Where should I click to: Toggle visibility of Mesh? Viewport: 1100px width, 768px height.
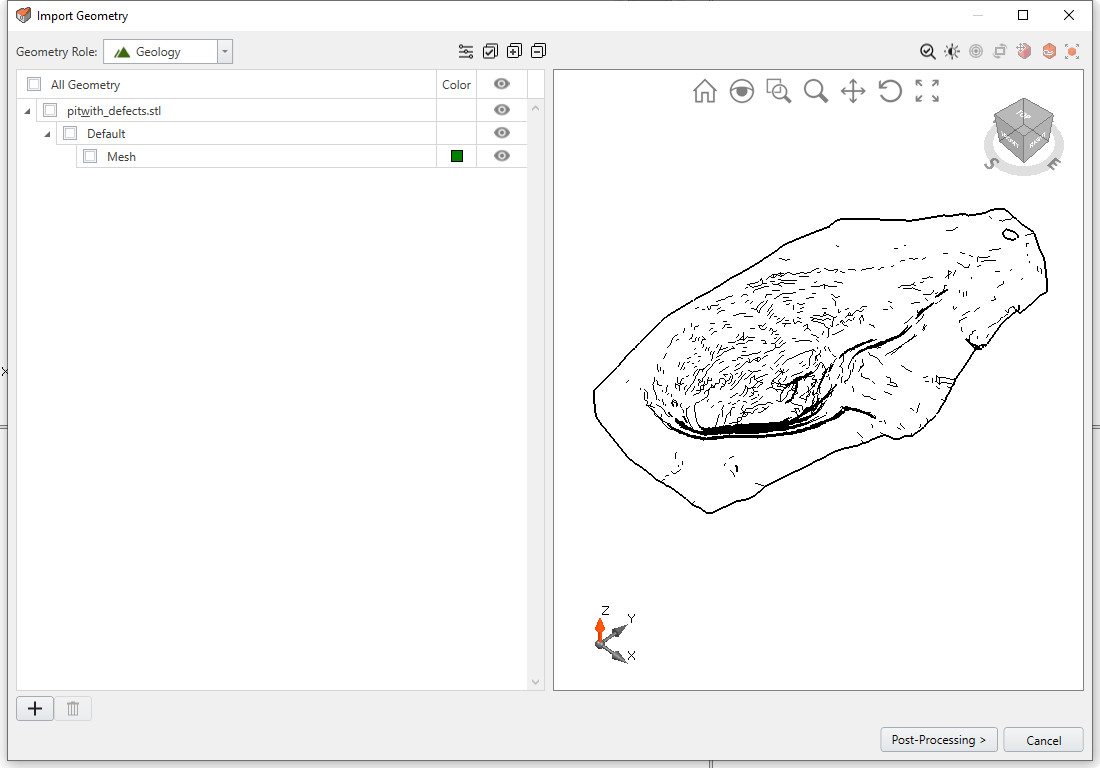point(502,156)
